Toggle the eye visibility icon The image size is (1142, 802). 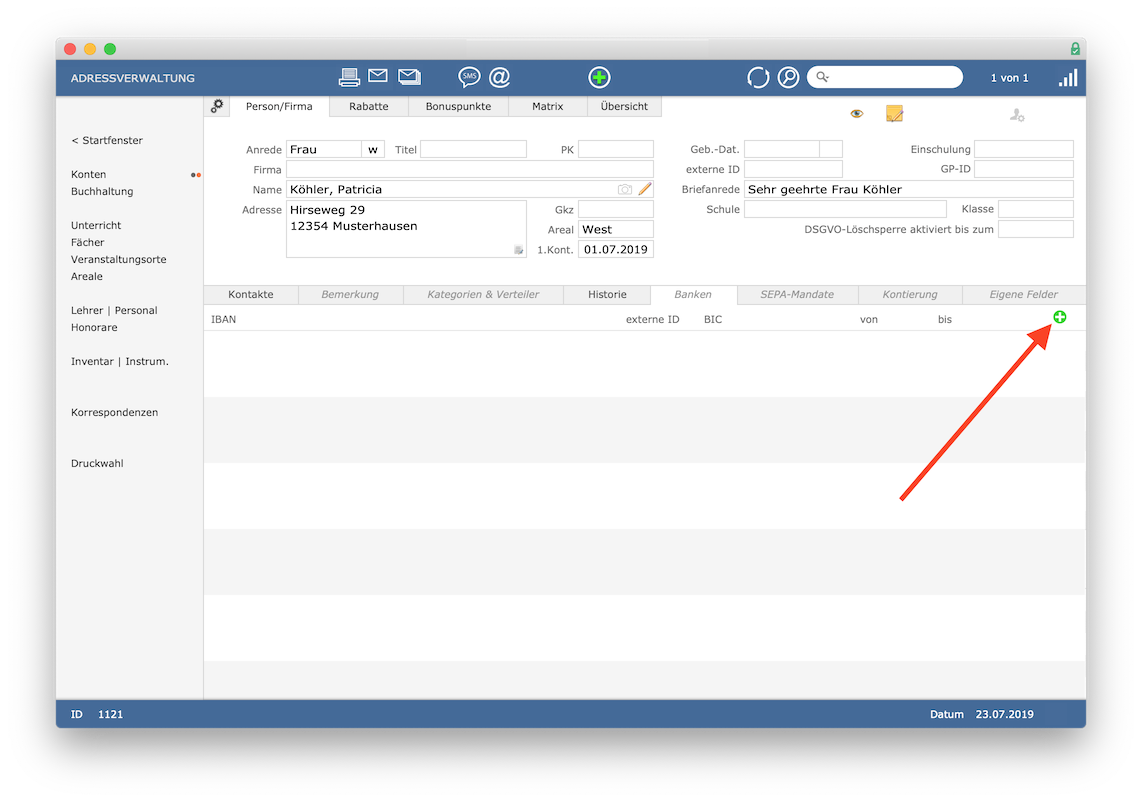[856, 114]
